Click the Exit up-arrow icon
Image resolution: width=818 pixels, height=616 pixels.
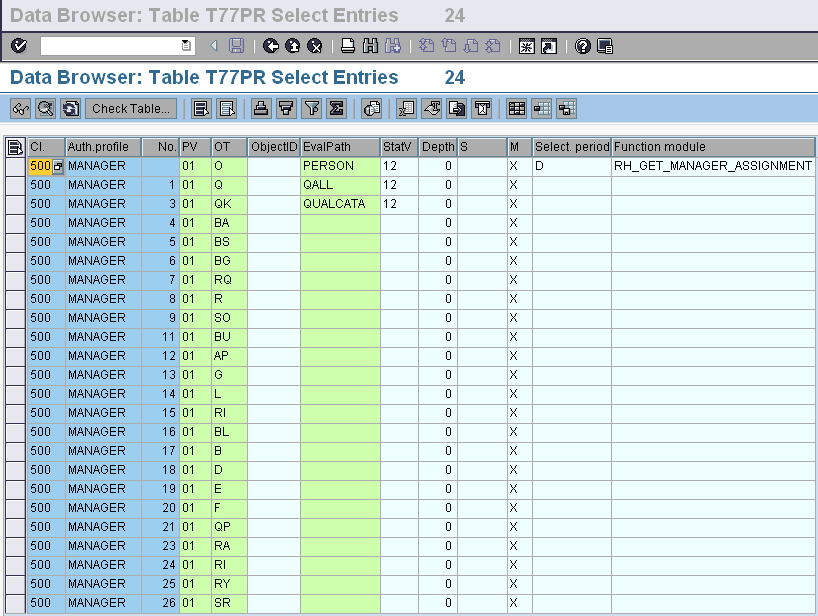(293, 46)
